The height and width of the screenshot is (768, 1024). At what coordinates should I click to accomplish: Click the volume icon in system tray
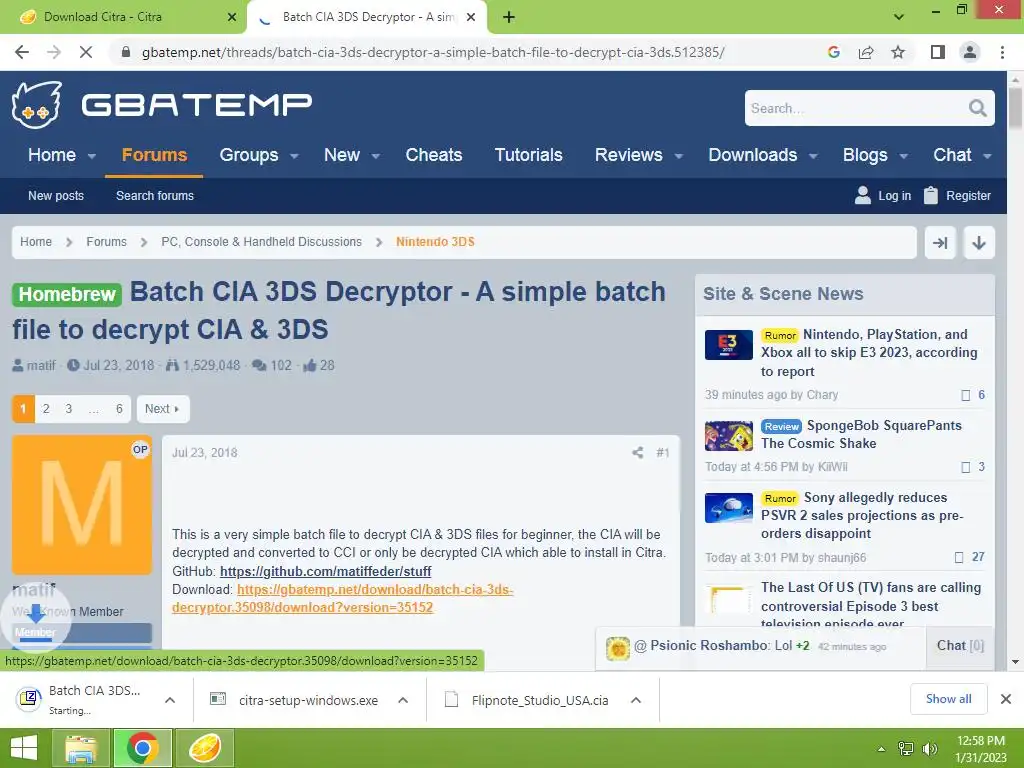[929, 749]
